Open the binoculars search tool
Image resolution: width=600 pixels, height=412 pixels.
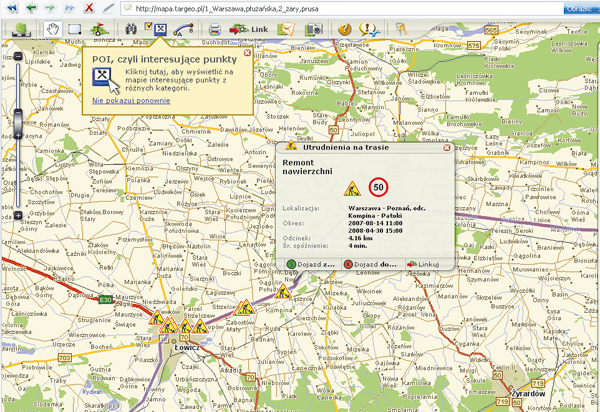point(128,29)
